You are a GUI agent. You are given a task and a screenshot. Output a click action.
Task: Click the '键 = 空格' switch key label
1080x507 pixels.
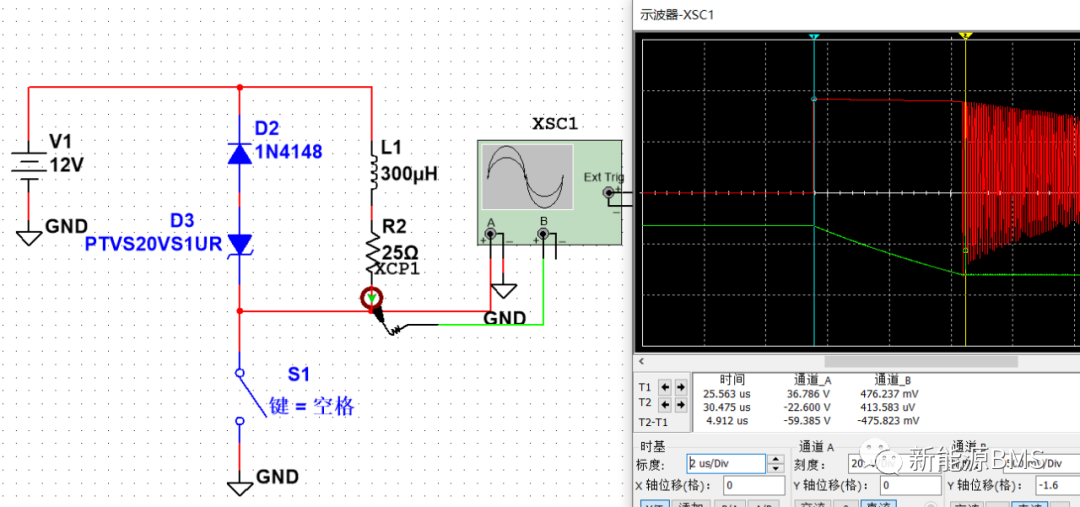coord(311,406)
